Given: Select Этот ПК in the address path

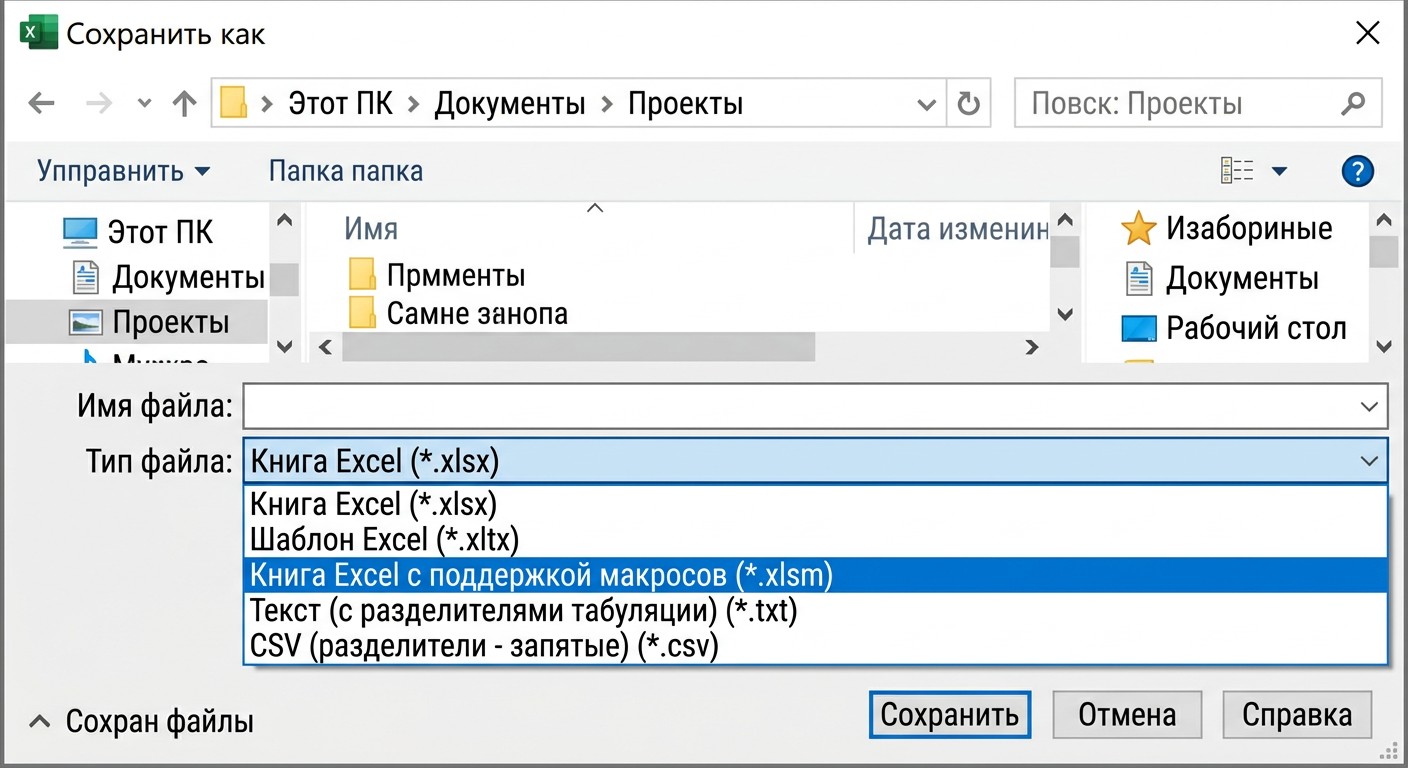Looking at the screenshot, I should pos(340,103).
